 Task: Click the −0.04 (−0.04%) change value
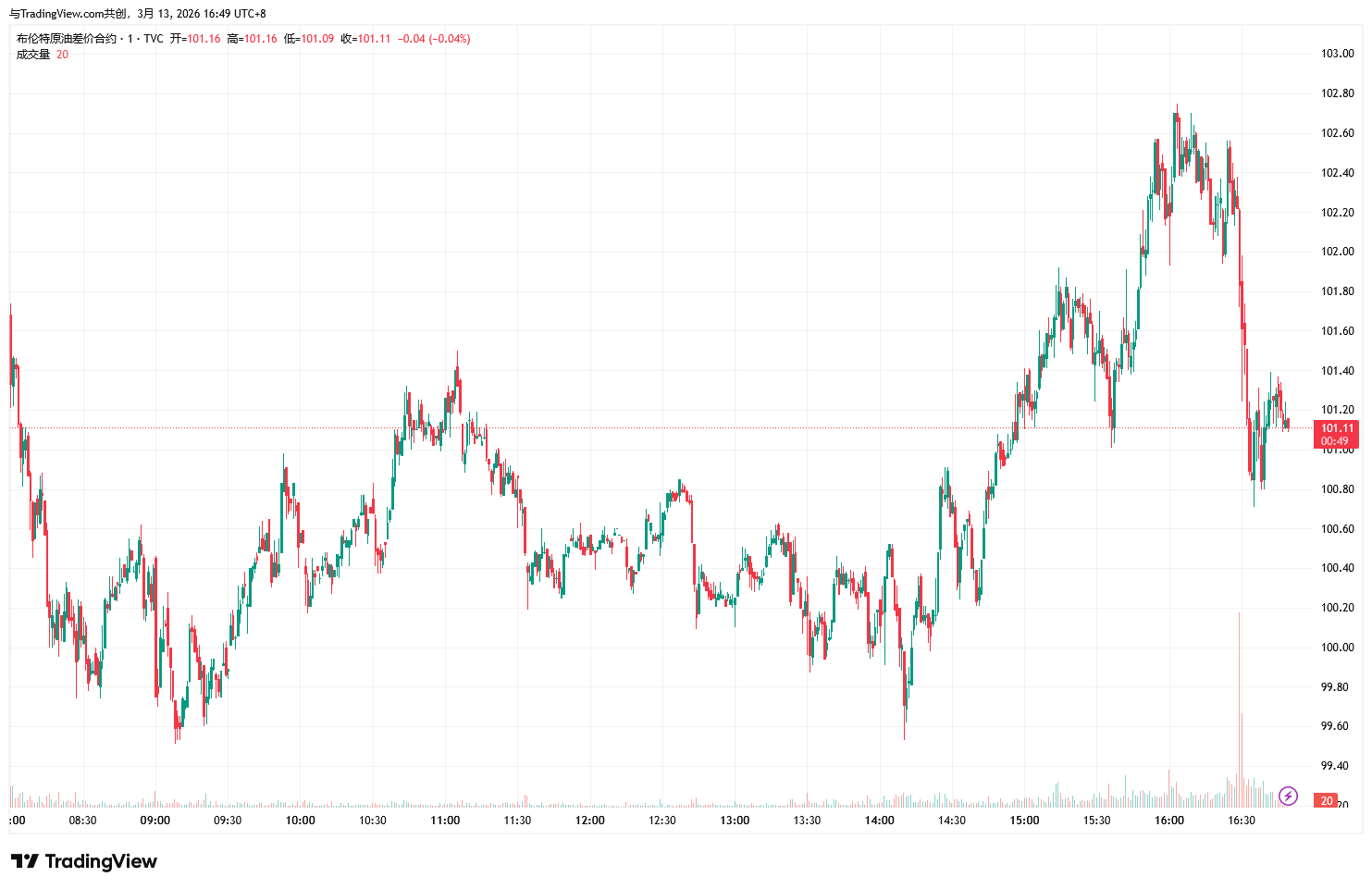click(x=434, y=39)
